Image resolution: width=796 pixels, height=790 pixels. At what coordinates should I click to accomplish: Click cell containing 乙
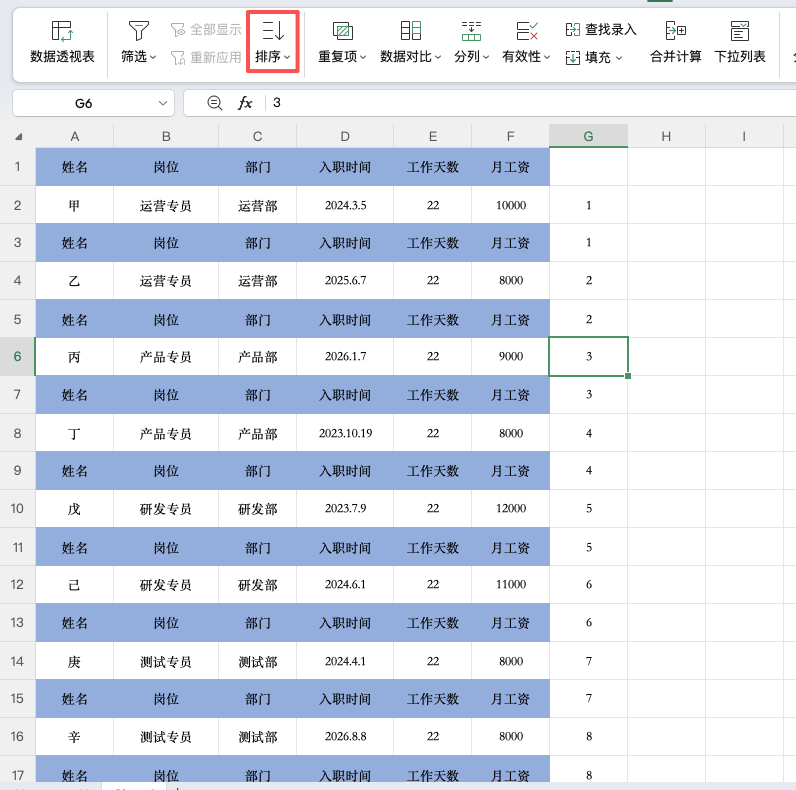pyautogui.click(x=75, y=280)
